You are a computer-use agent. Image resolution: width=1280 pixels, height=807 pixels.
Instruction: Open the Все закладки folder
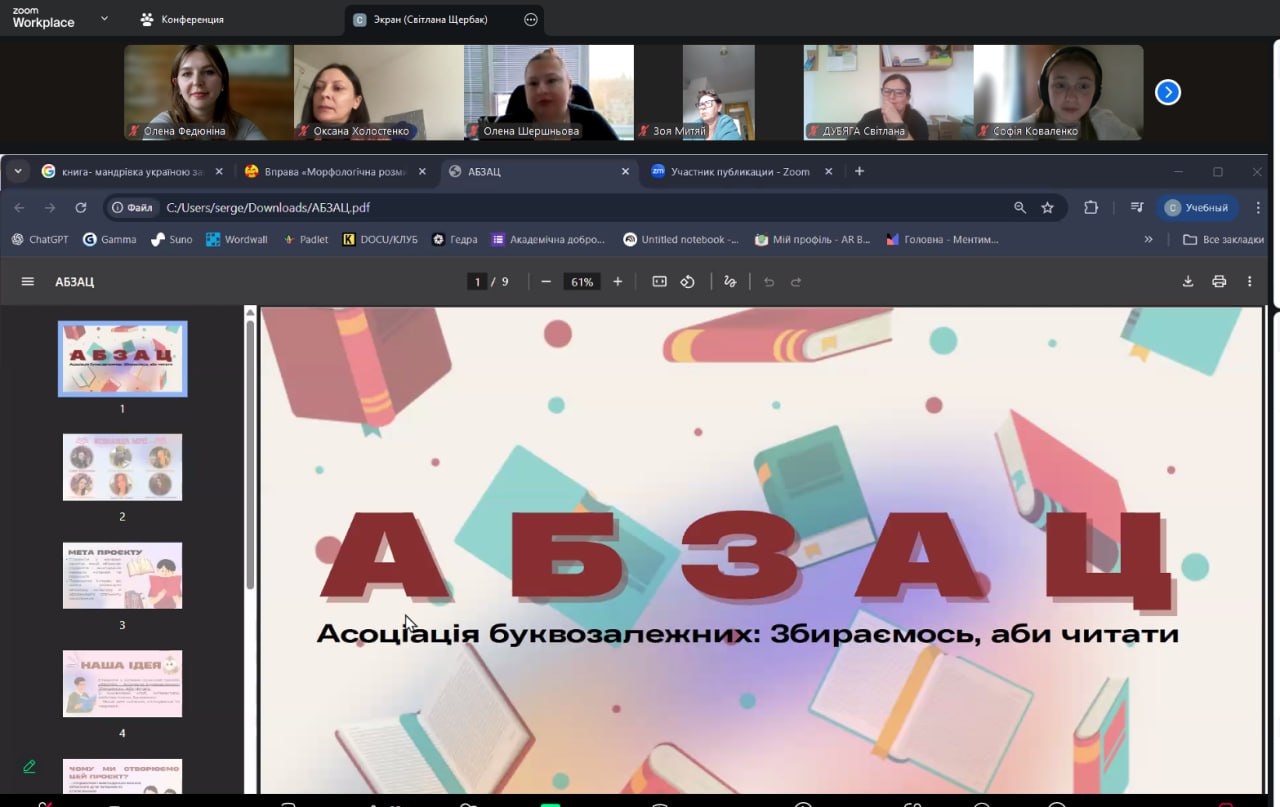click(1223, 240)
